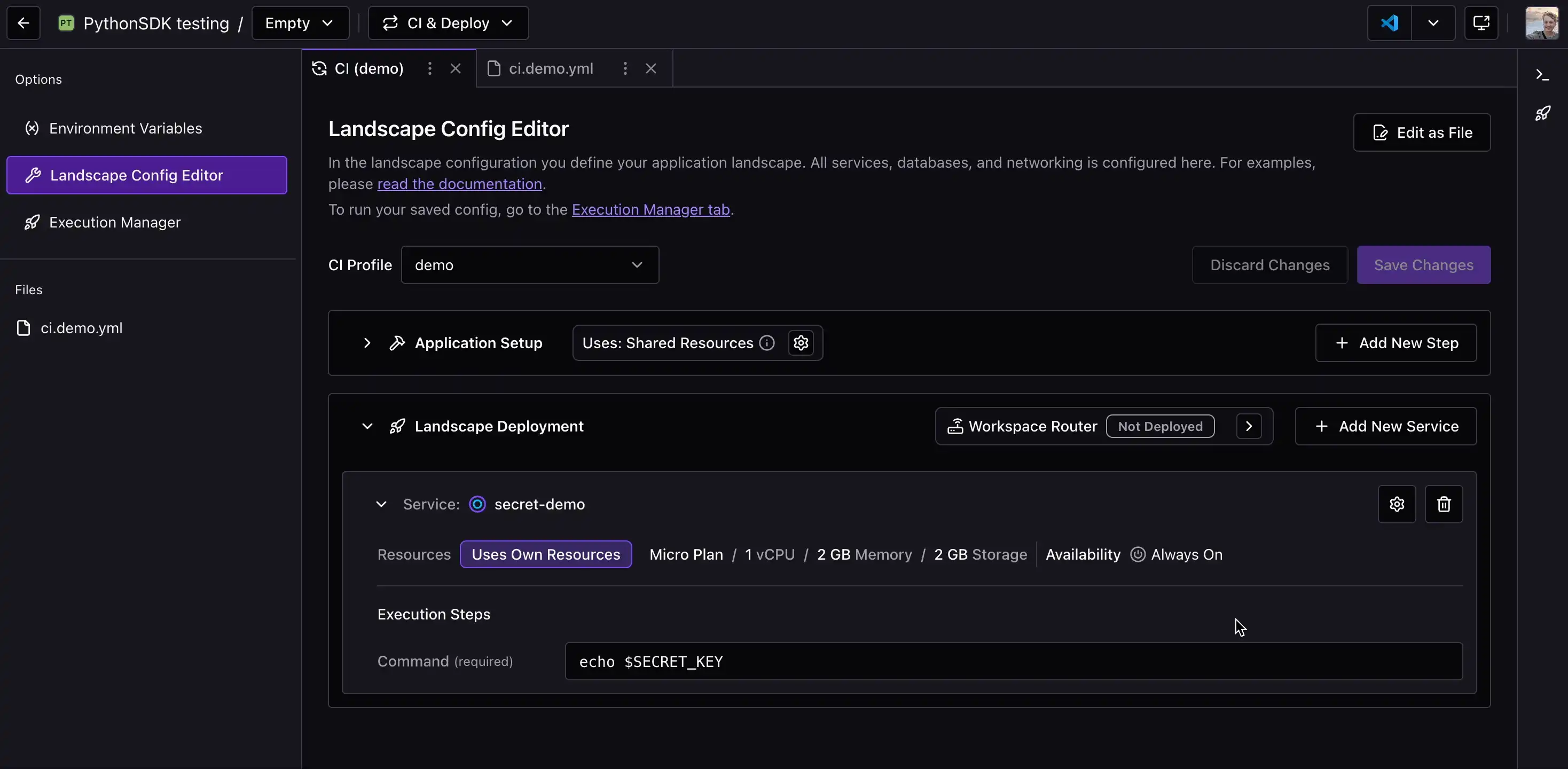
Task: Collapse the Landscape Deployment section
Action: click(x=366, y=426)
